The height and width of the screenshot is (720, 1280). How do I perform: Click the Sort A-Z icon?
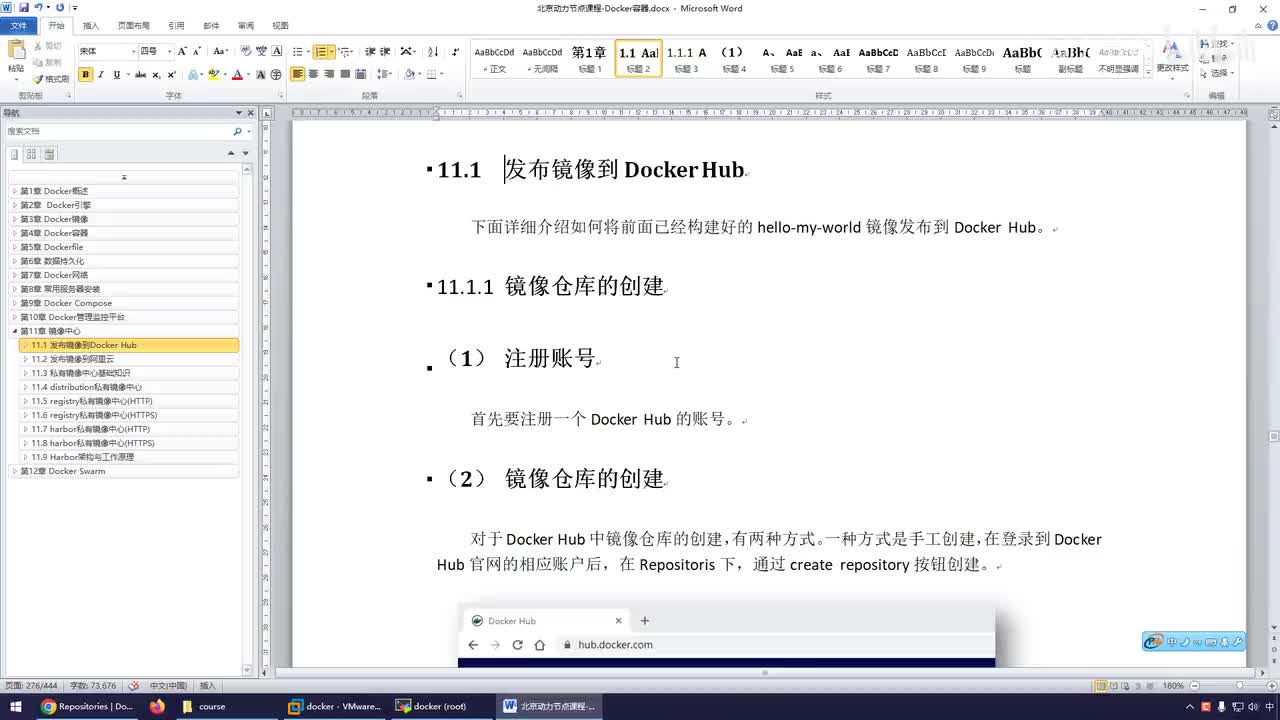tap(433, 51)
